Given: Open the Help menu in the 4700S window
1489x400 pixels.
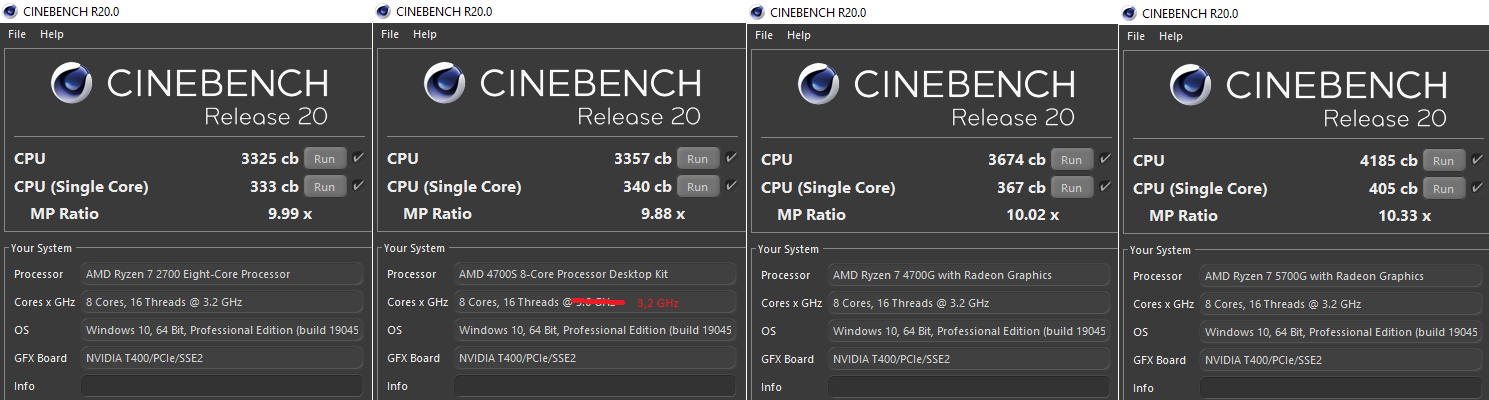Looking at the screenshot, I should pyautogui.click(x=425, y=34).
